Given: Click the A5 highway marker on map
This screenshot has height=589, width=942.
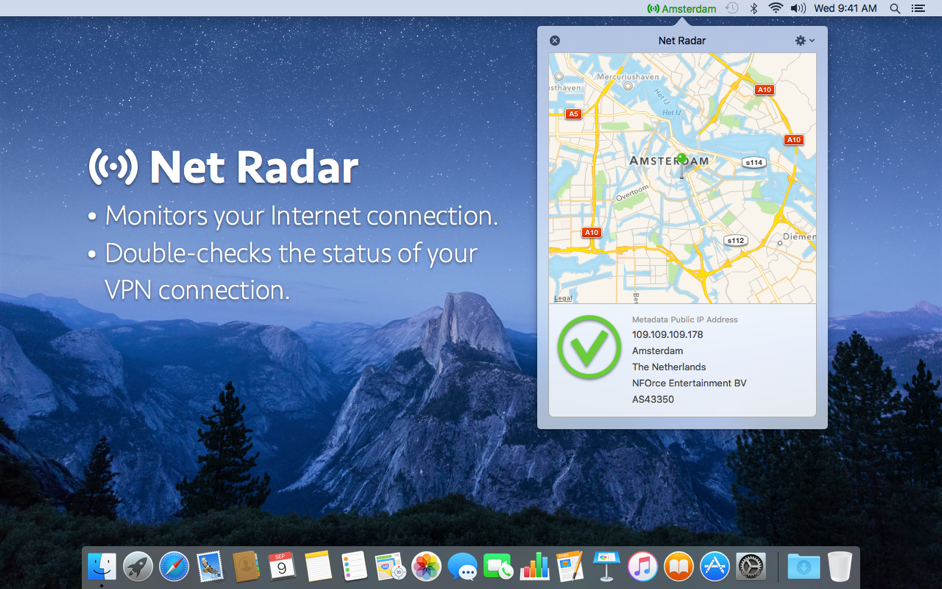Looking at the screenshot, I should coord(573,114).
